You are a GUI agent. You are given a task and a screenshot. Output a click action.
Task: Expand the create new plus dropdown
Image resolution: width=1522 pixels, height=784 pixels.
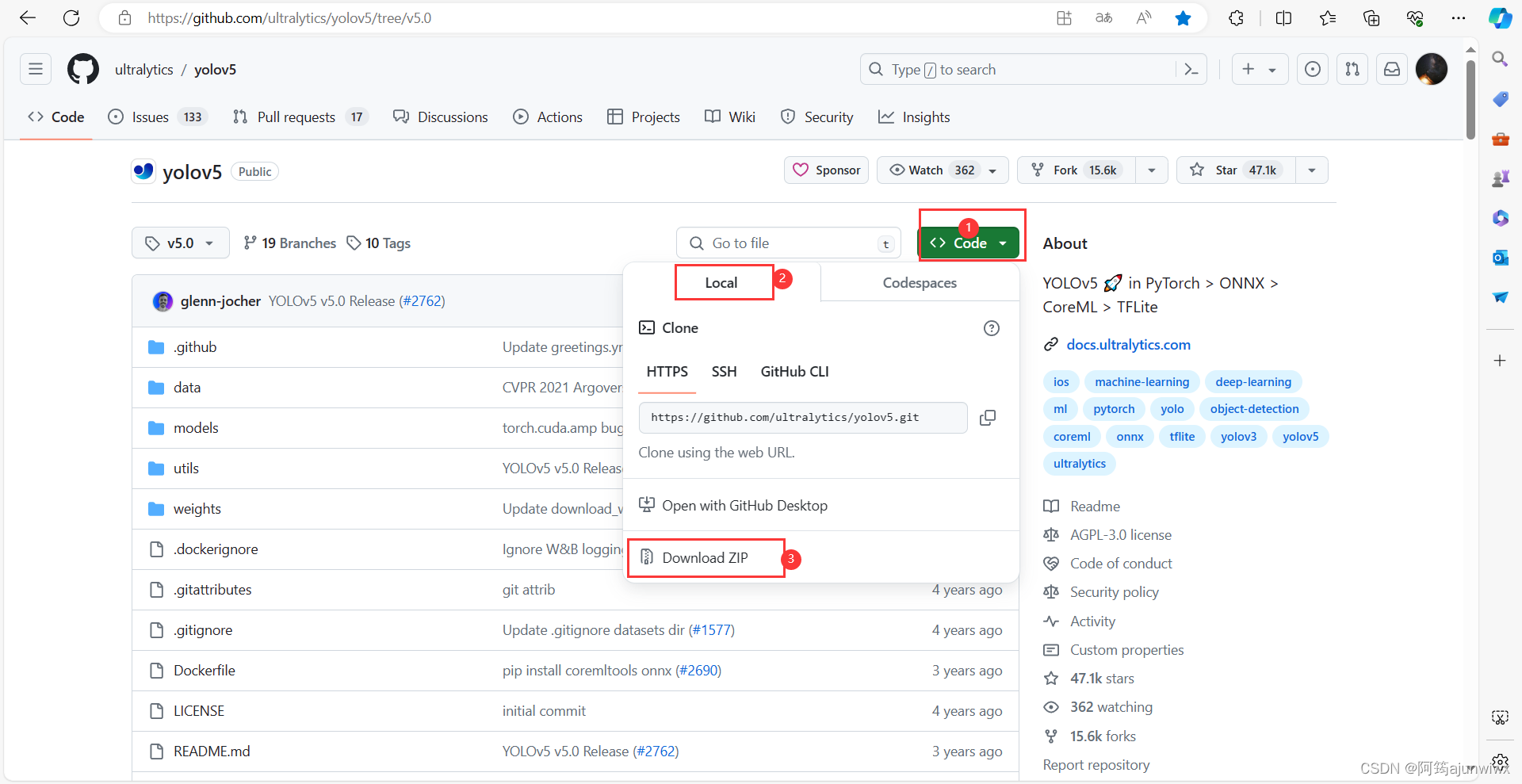(x=1259, y=69)
